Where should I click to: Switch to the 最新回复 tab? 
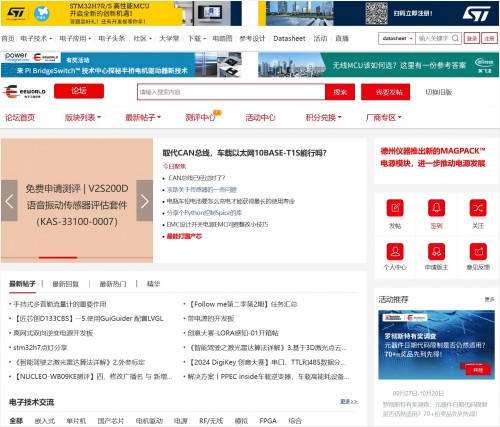tap(66, 284)
